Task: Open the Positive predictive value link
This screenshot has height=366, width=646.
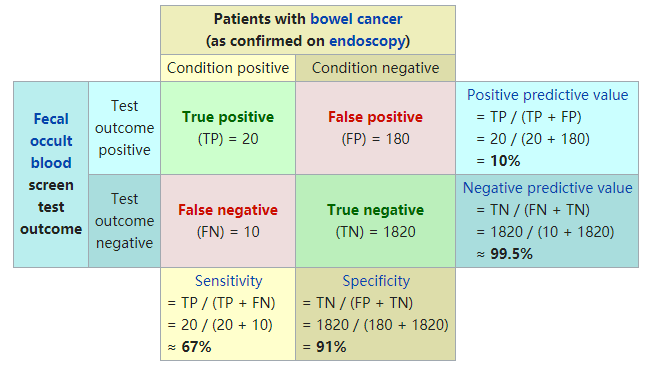Action: point(548,95)
